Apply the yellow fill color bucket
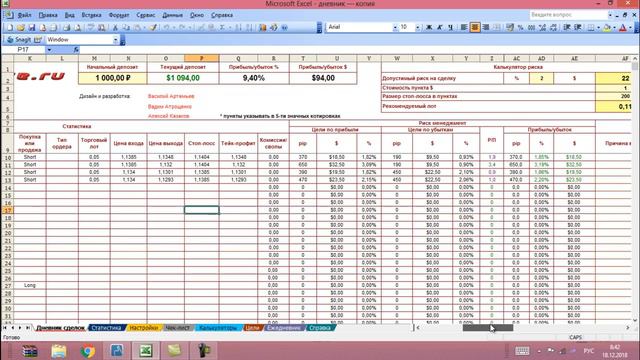 [x=607, y=27]
